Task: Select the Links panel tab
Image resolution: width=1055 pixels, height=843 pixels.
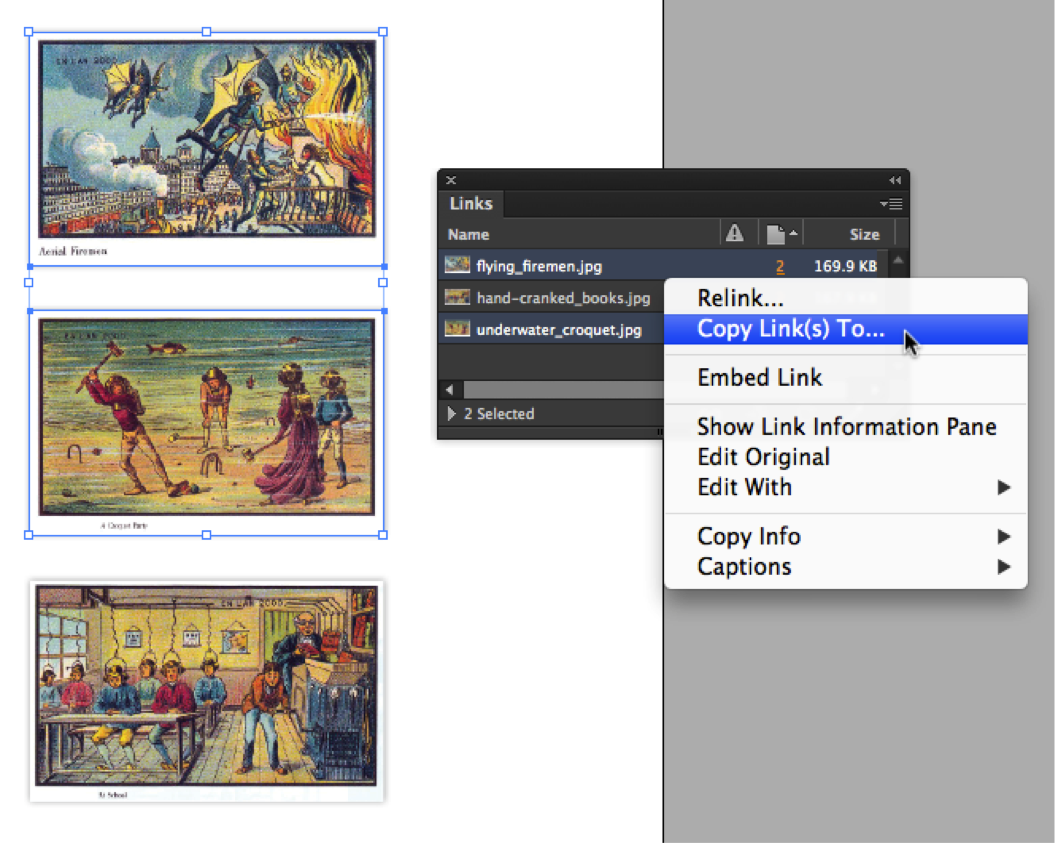Action: coord(471,203)
